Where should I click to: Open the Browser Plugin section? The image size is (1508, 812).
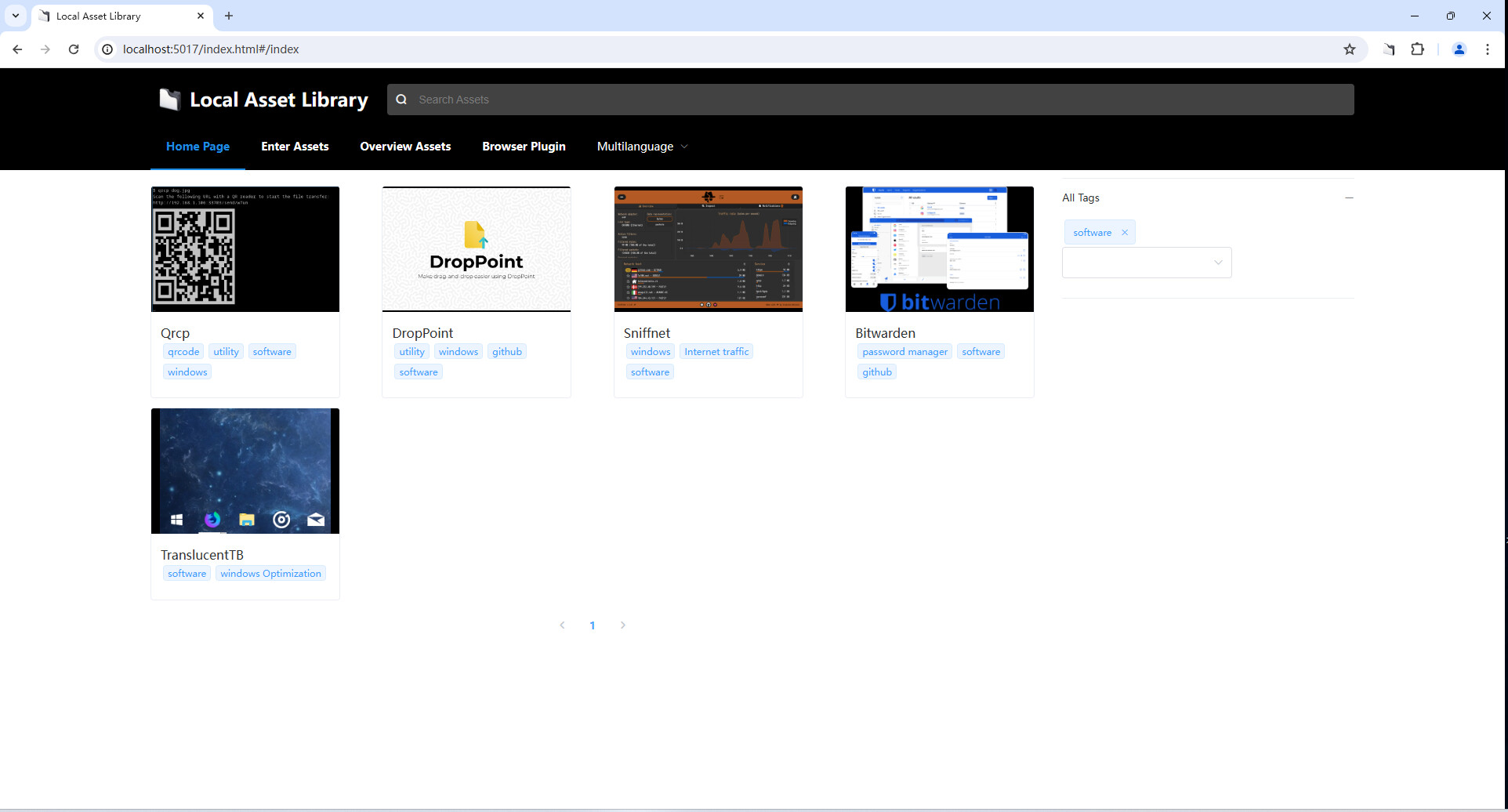[524, 147]
